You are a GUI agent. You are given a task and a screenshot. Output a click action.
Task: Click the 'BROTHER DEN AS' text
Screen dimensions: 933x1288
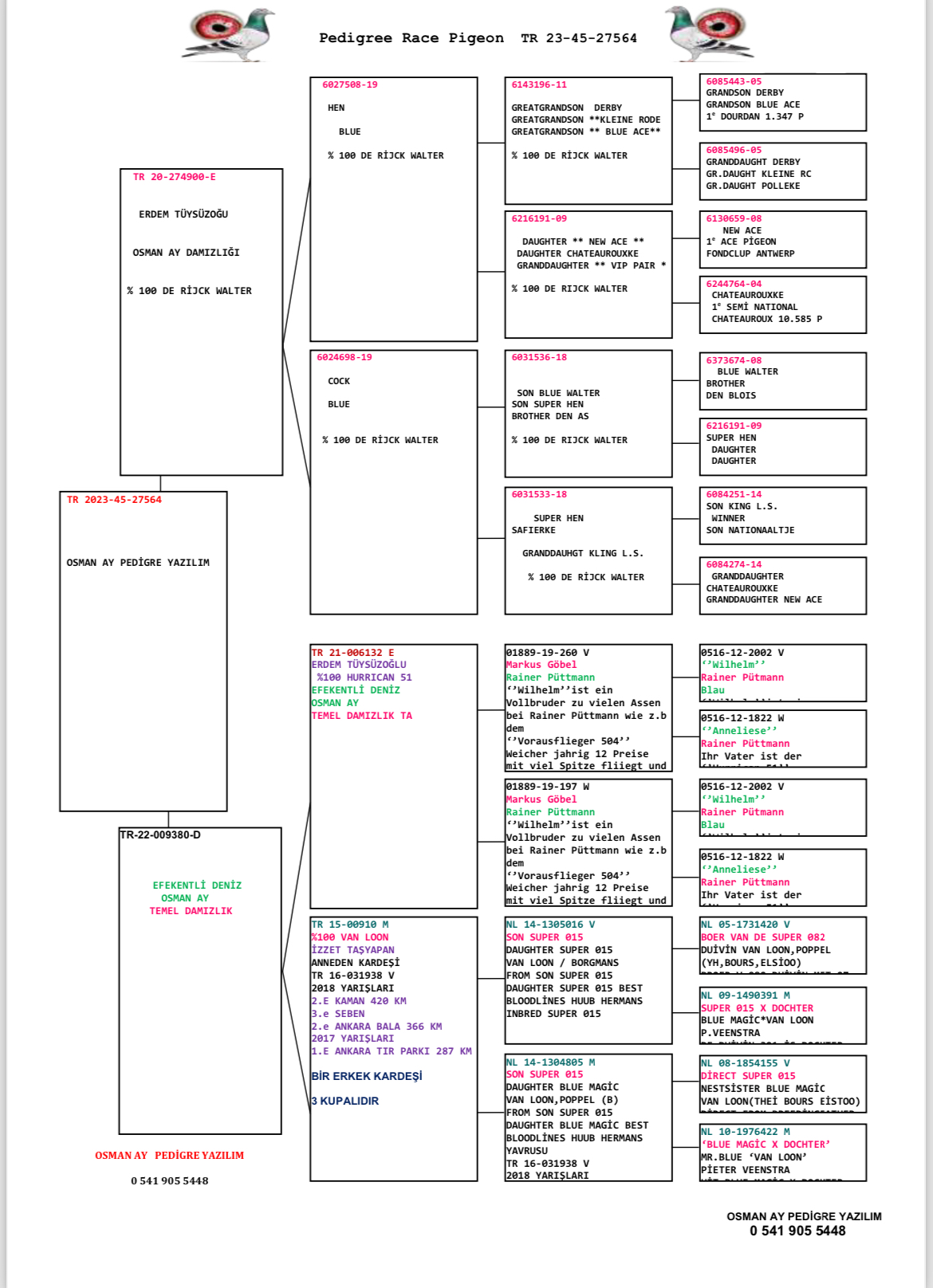pyautogui.click(x=550, y=416)
